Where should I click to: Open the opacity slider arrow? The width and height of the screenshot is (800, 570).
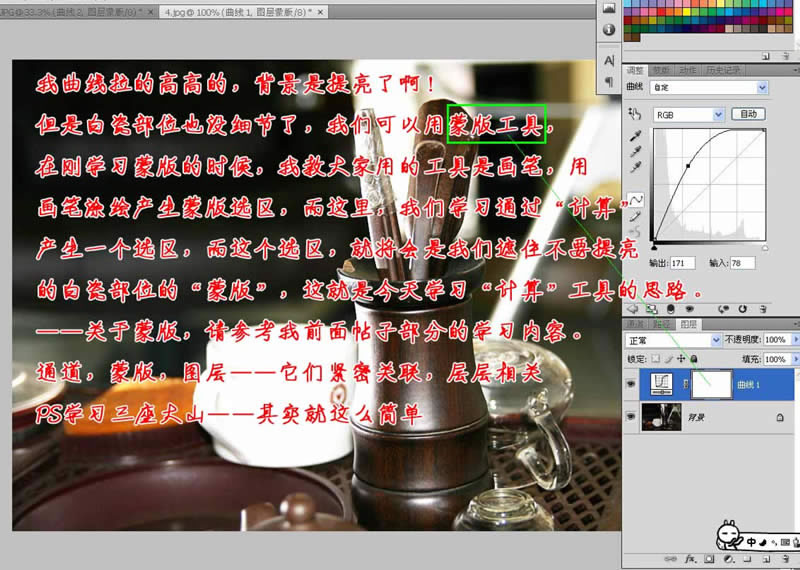tap(794, 339)
